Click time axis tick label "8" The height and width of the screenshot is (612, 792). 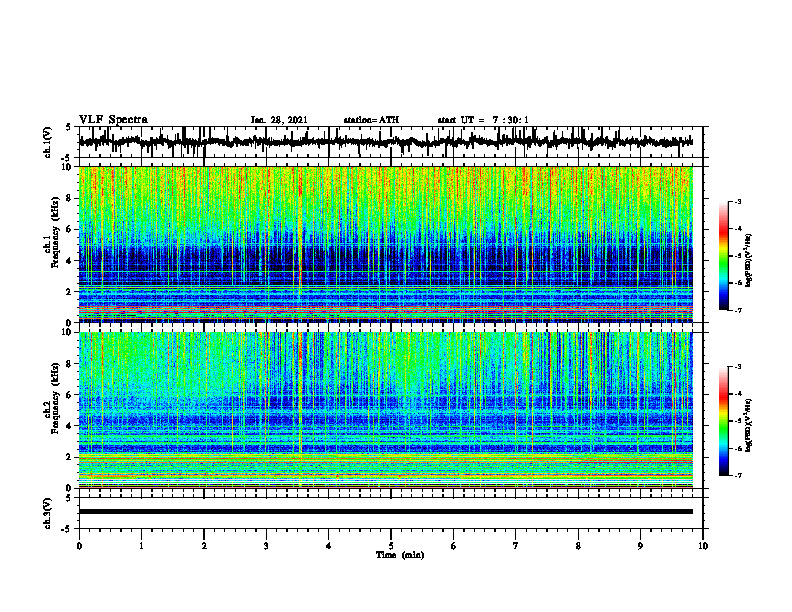pos(578,546)
